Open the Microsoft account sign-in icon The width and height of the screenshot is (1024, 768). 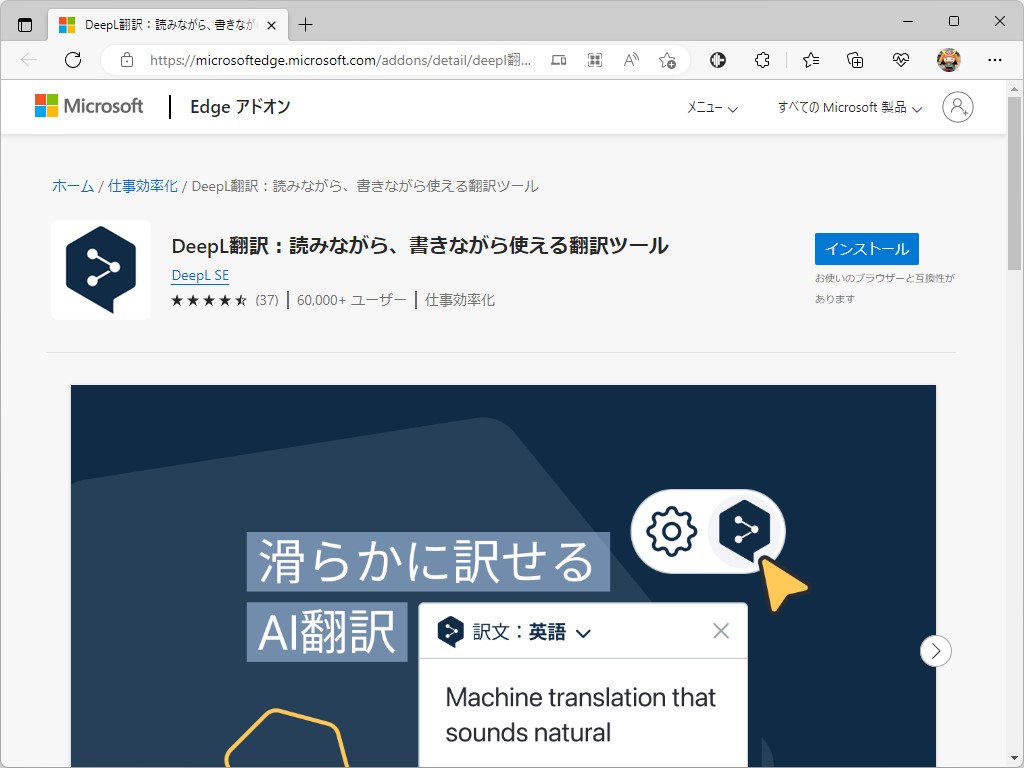[x=957, y=106]
